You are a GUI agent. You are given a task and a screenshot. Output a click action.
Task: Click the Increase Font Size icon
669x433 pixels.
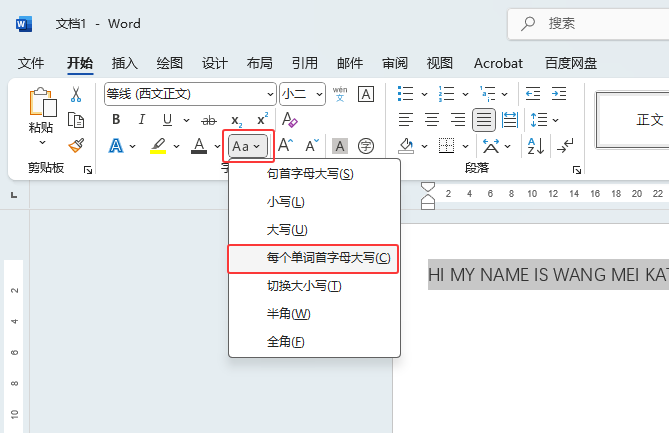click(285, 146)
